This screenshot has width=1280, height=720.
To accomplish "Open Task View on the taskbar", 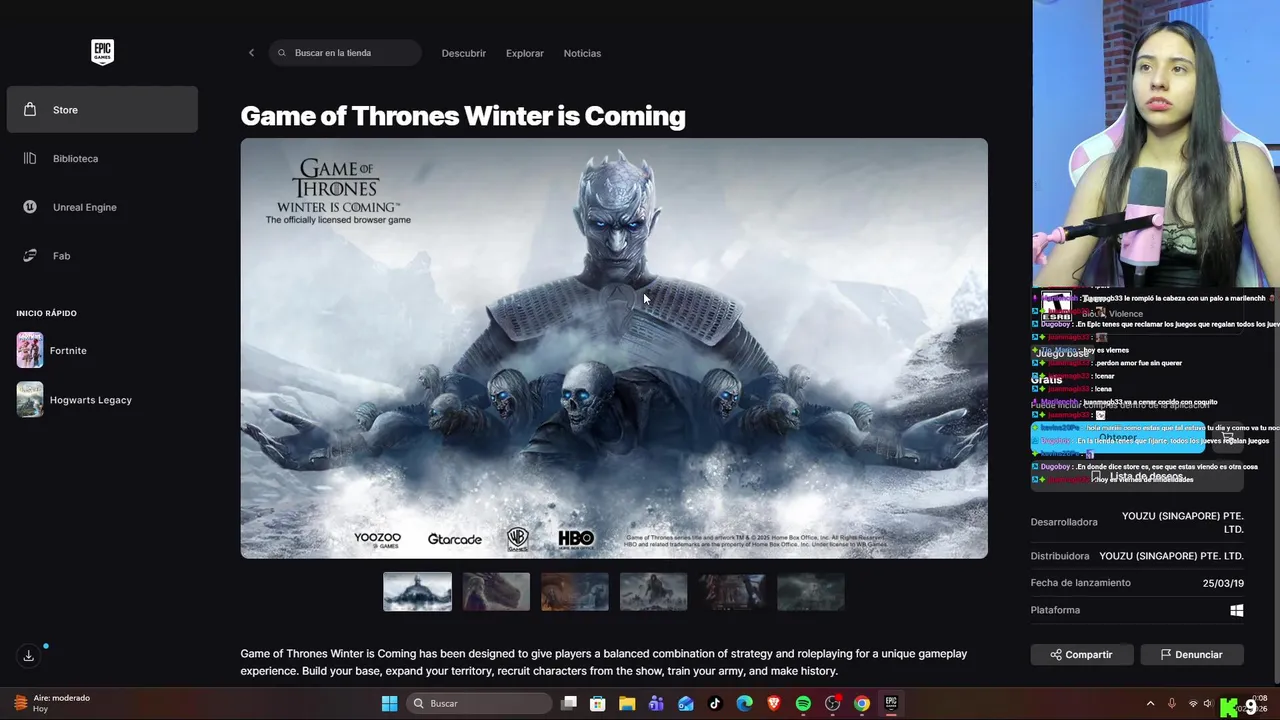I will pos(569,704).
